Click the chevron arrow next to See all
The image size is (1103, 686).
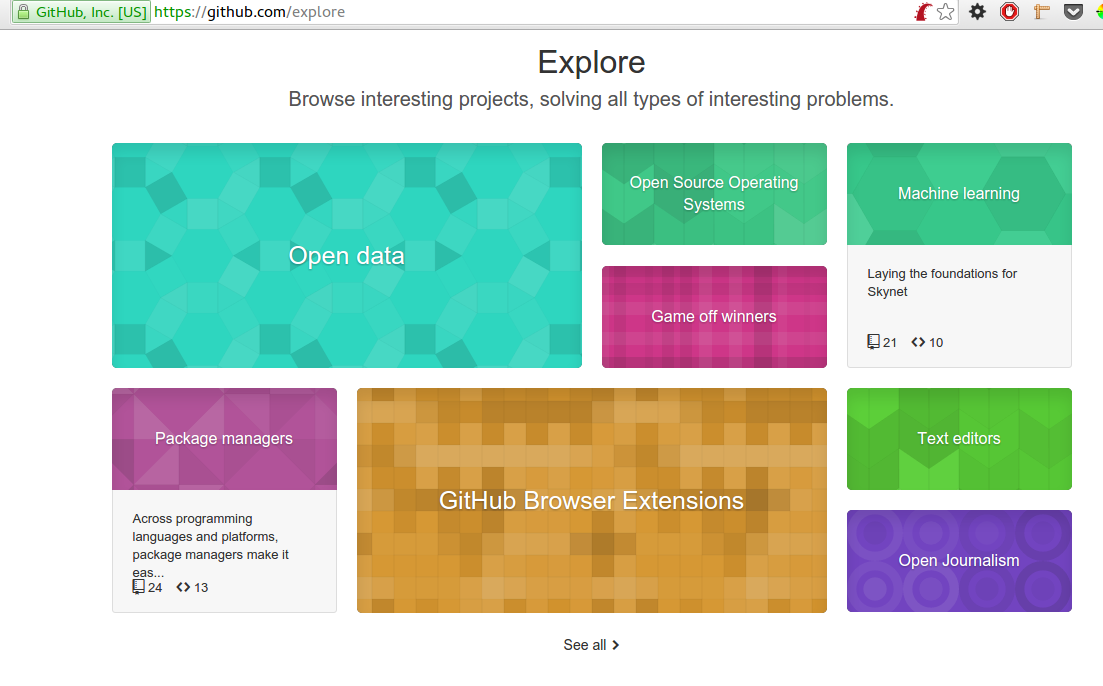tap(616, 644)
